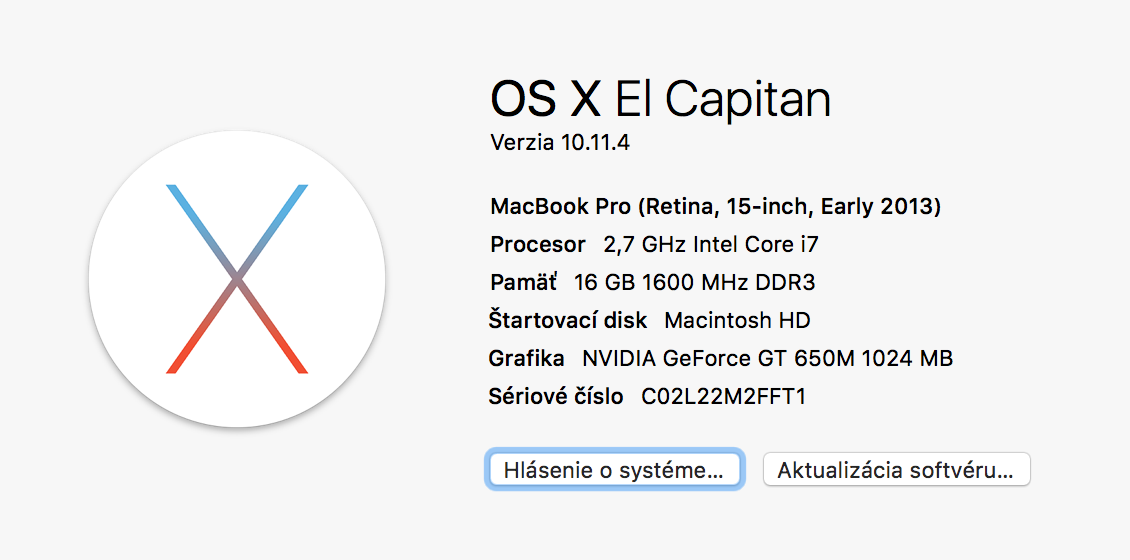Select the Macintosh HD disk name

click(x=737, y=320)
